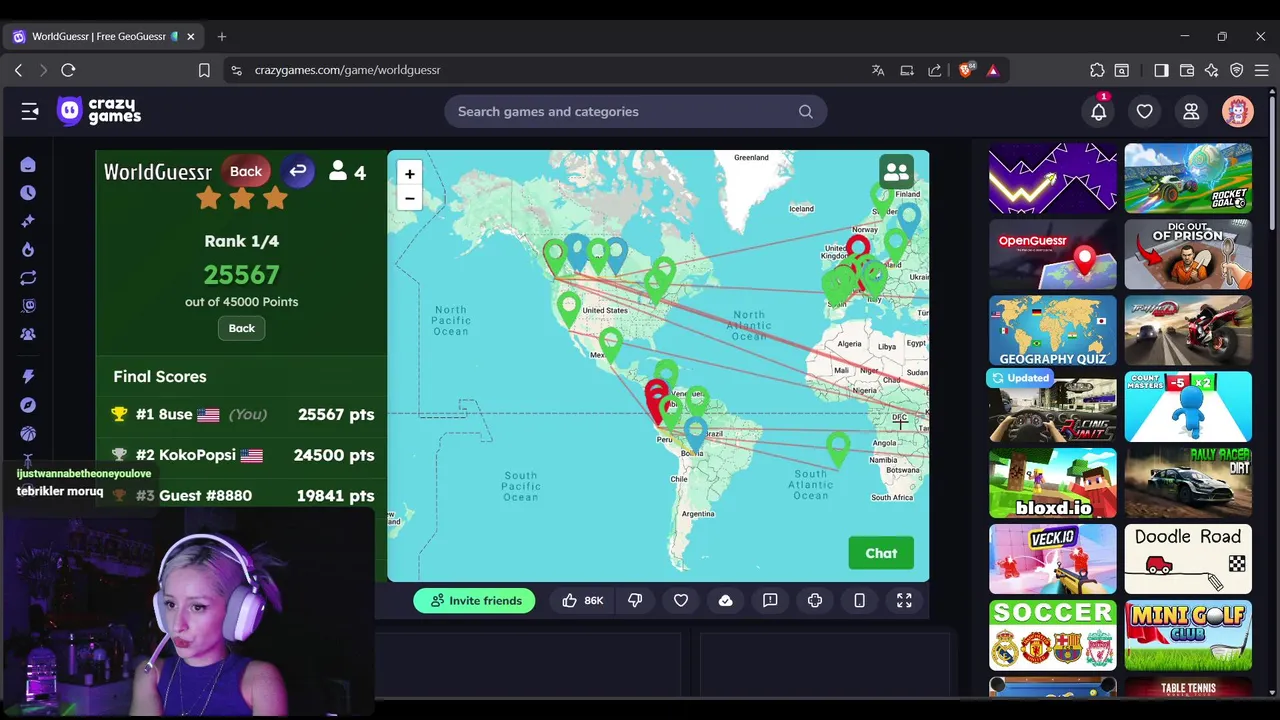This screenshot has width=1280, height=720.
Task: Open the Doodle Road game thumbnail
Action: 1188,559
